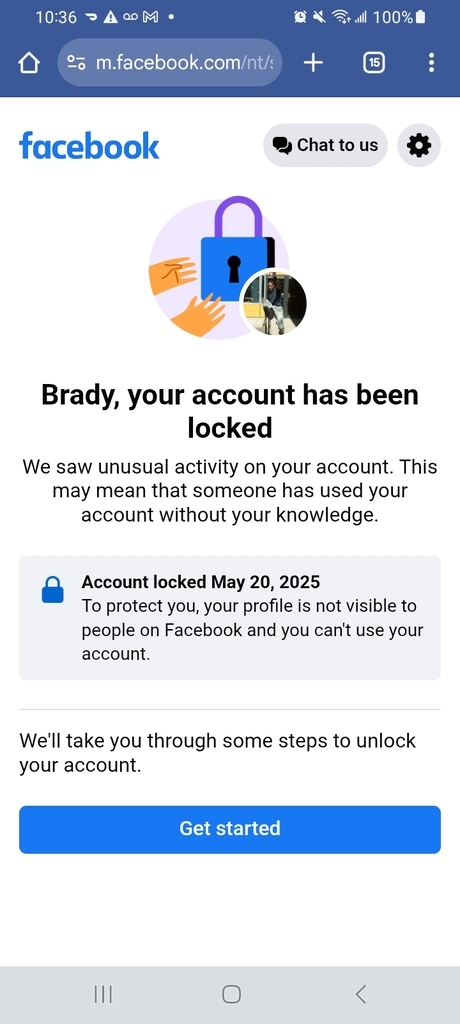Click the Get started button

pyautogui.click(x=230, y=829)
